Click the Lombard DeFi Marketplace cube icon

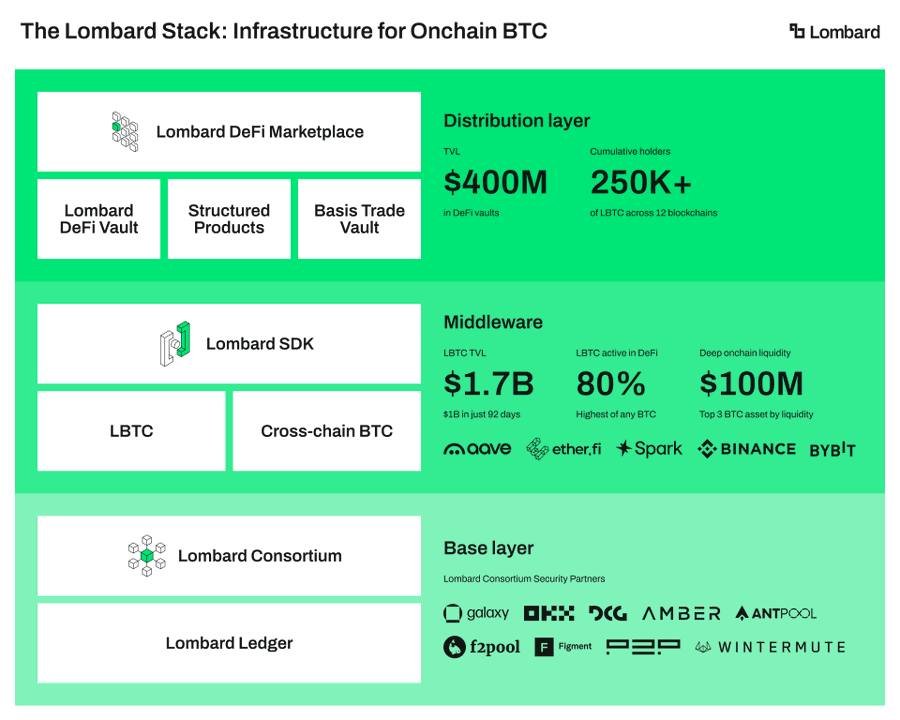[125, 131]
